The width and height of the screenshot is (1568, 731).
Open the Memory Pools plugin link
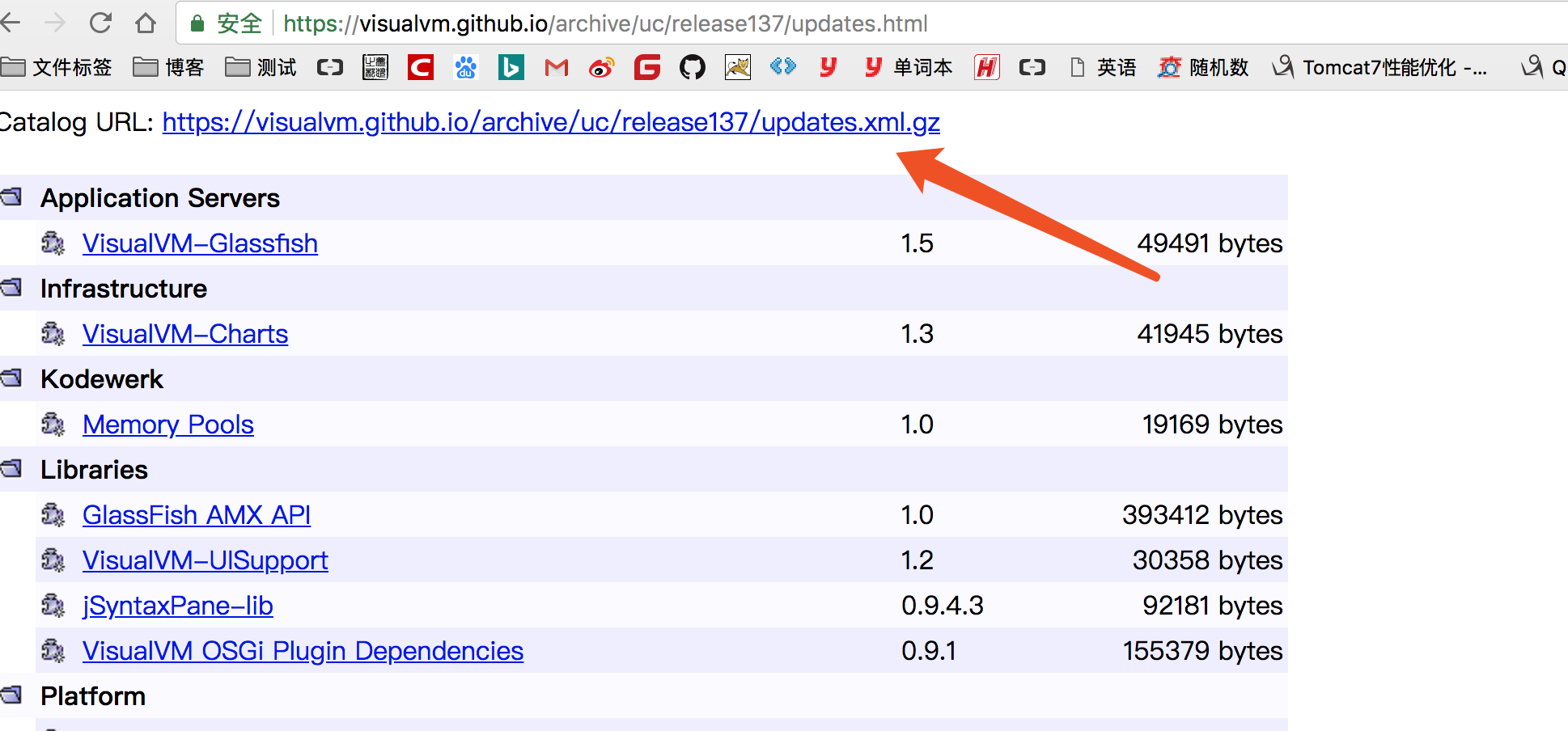point(168,425)
